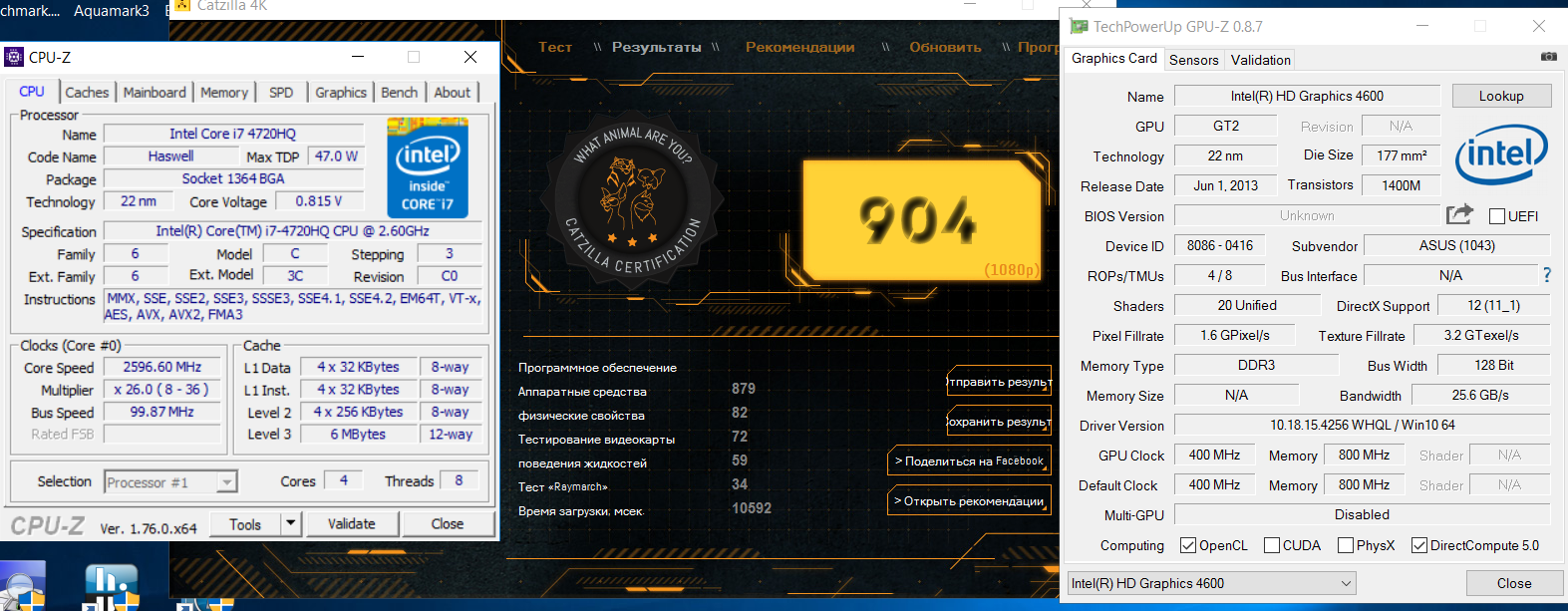Click the CPU Name field Intel Core i7 4720HQ
Image resolution: width=1568 pixels, height=611 pixels.
click(232, 134)
